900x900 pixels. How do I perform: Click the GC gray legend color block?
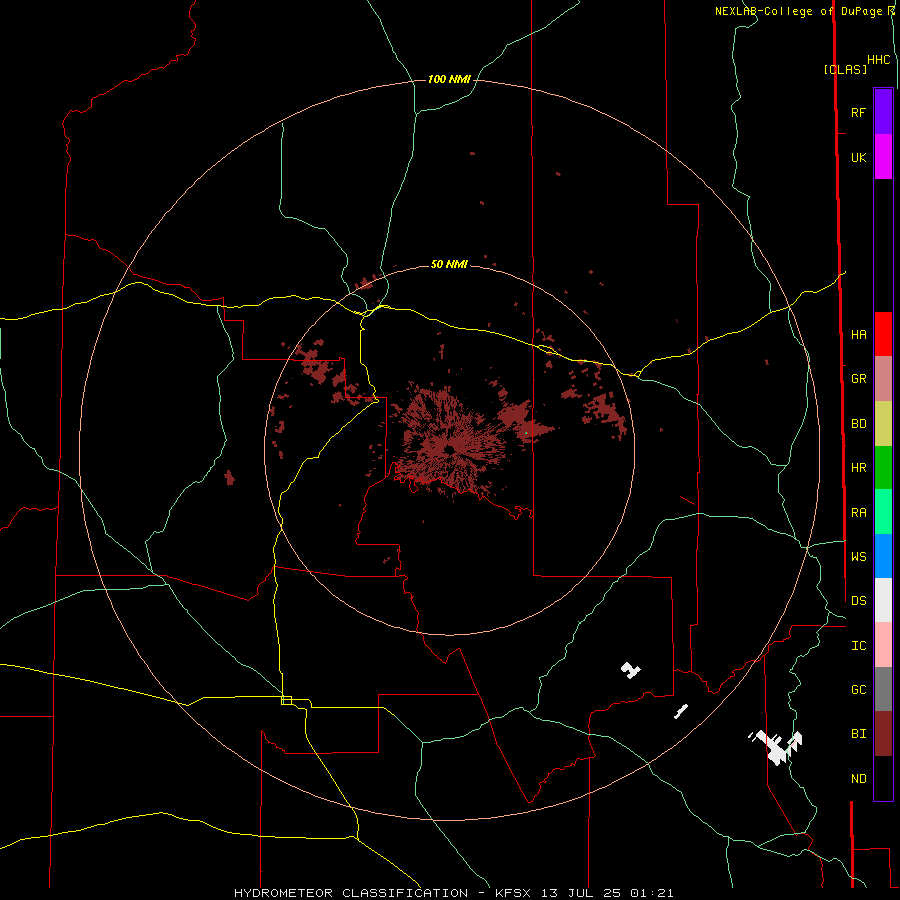point(883,689)
